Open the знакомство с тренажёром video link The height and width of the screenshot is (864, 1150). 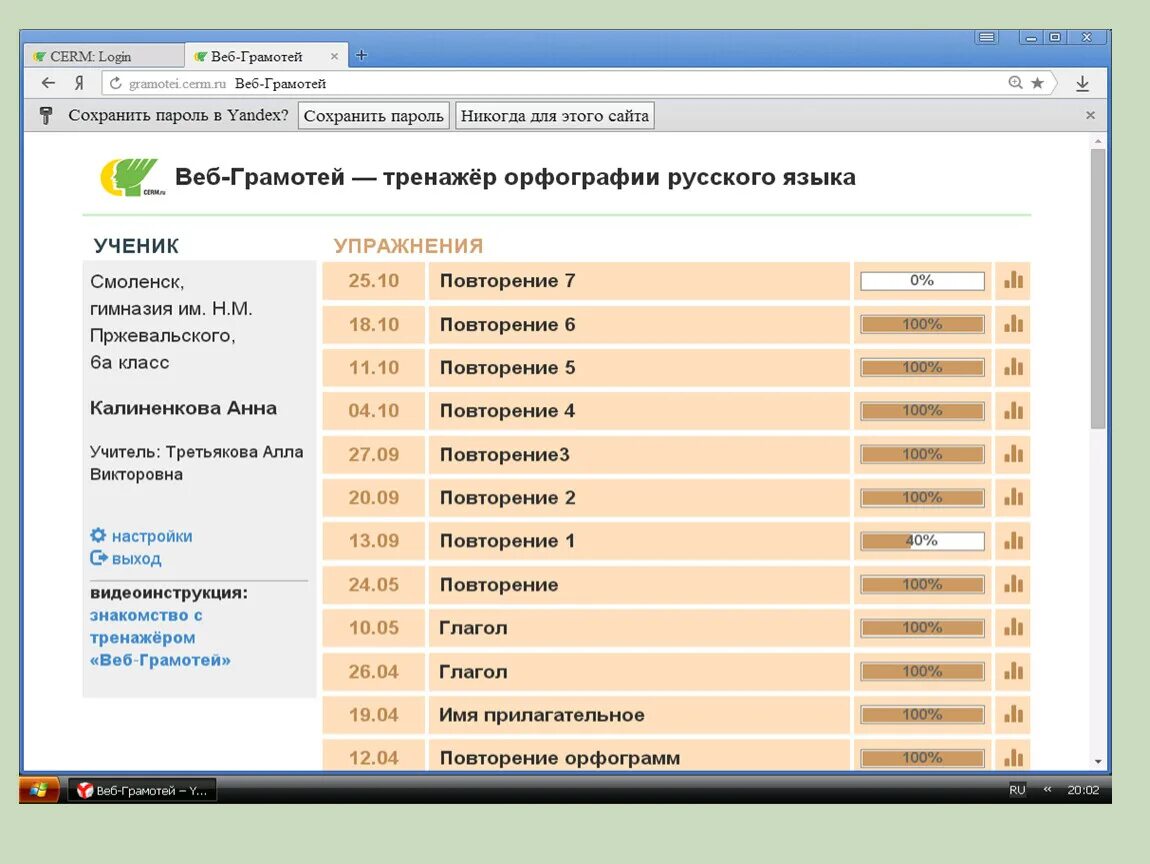(x=160, y=637)
